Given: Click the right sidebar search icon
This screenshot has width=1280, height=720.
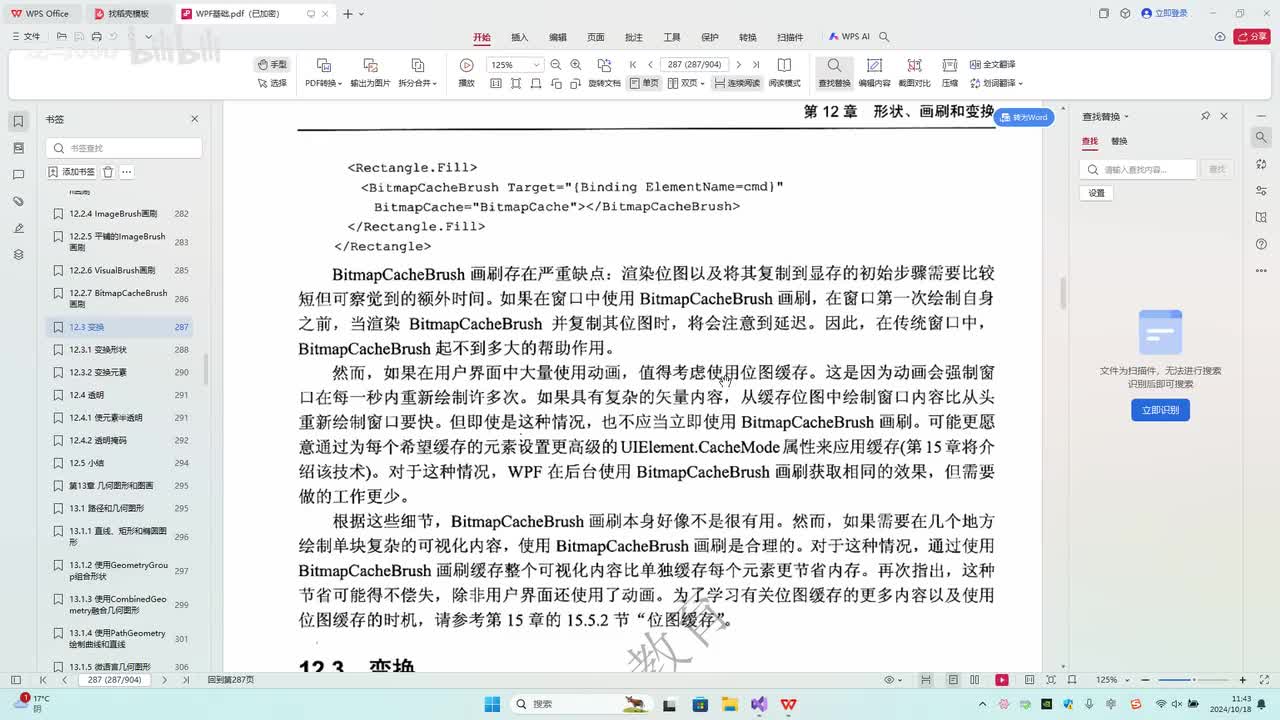Looking at the screenshot, I should click(1262, 137).
